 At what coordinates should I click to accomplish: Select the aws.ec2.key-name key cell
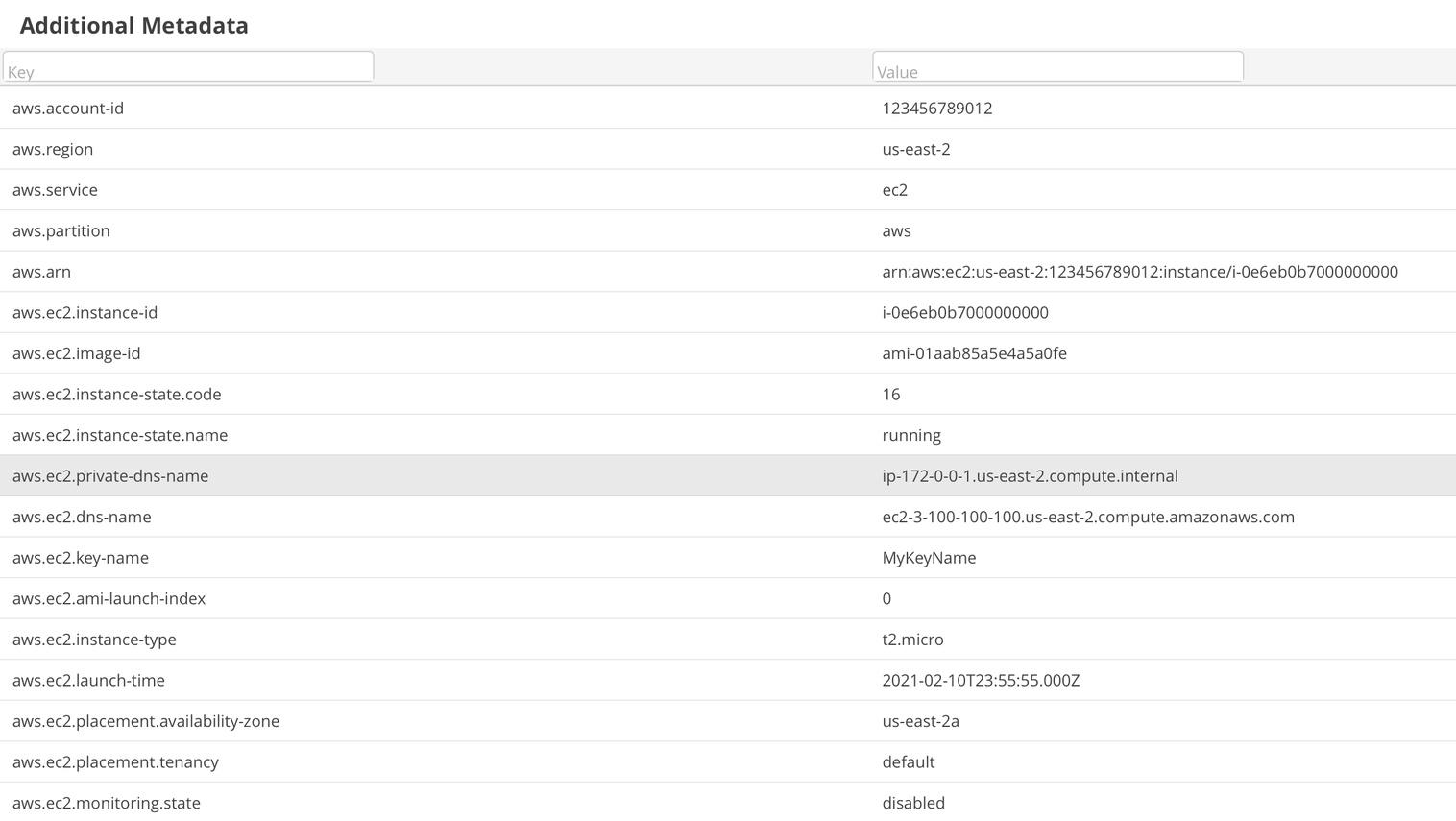click(x=81, y=558)
